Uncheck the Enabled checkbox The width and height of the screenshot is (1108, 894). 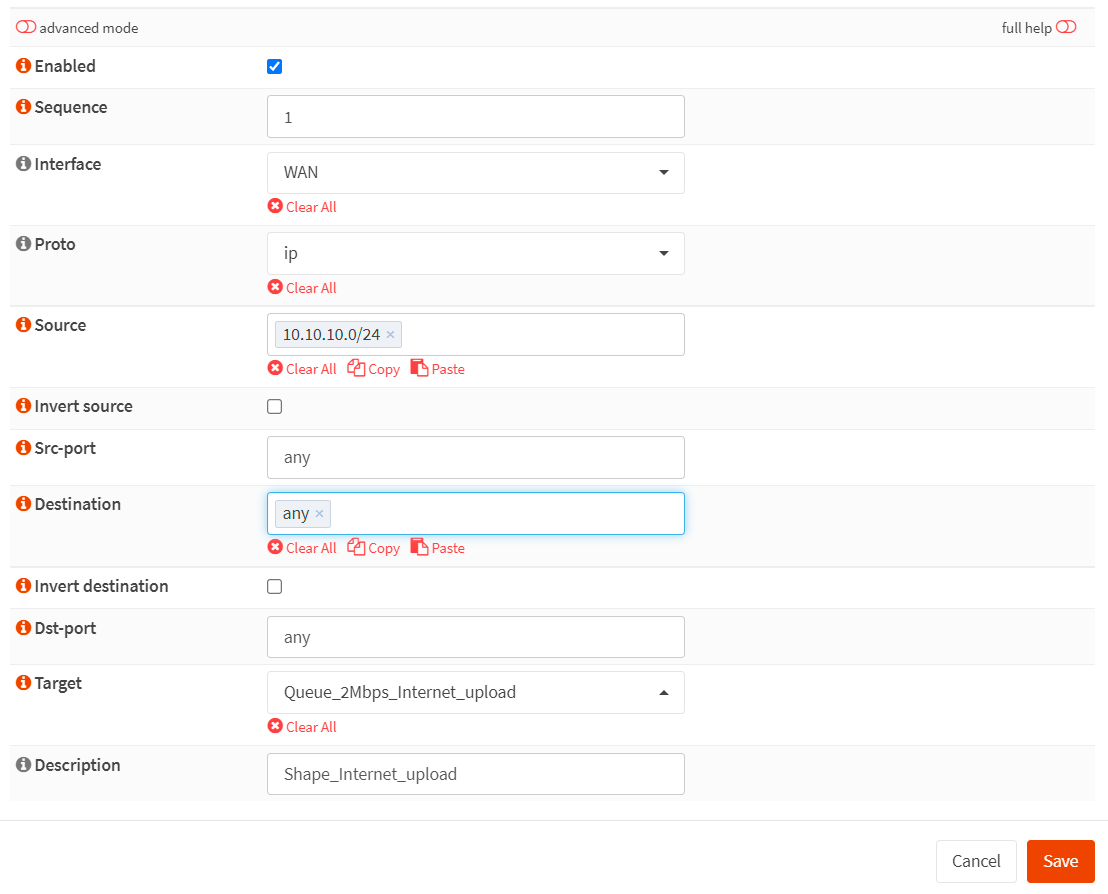[275, 67]
